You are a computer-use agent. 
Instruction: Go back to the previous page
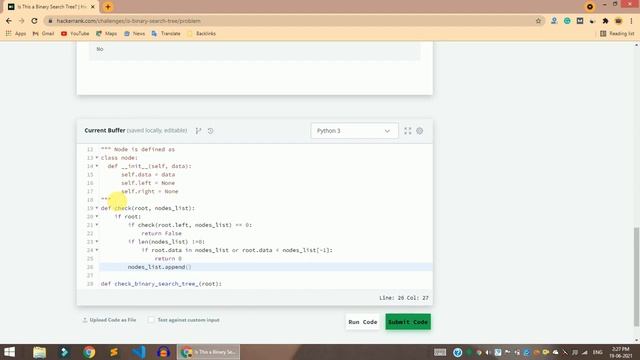click(x=9, y=21)
